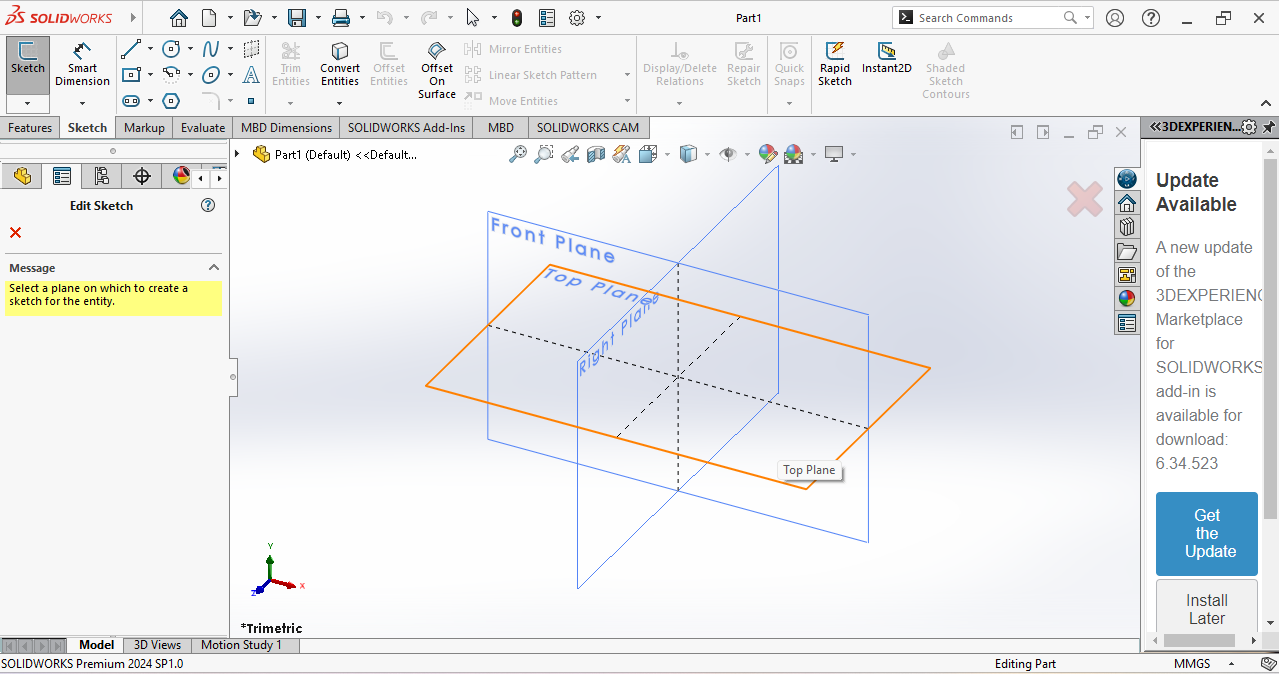Open the DimXpertManager tab
Screen dimensions: 1279x674
(x=141, y=176)
